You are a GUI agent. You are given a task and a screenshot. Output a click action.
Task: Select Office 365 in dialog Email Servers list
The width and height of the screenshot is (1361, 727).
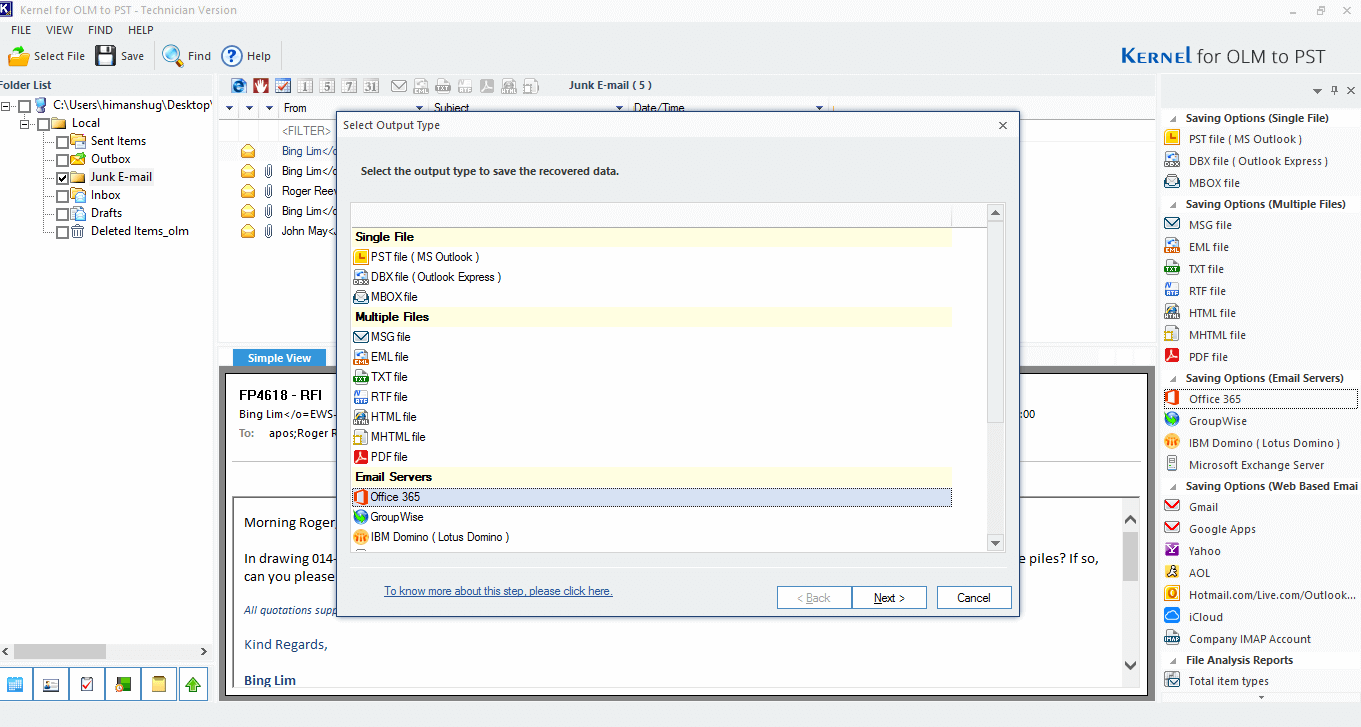click(x=651, y=497)
